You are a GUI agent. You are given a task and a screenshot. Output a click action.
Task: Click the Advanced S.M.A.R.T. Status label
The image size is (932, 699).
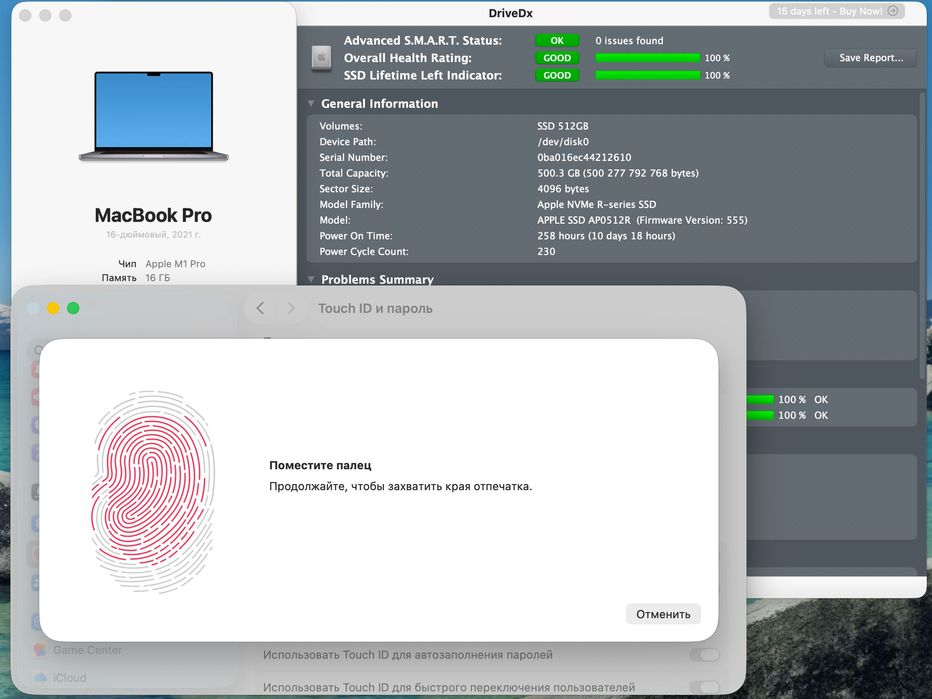pos(423,40)
